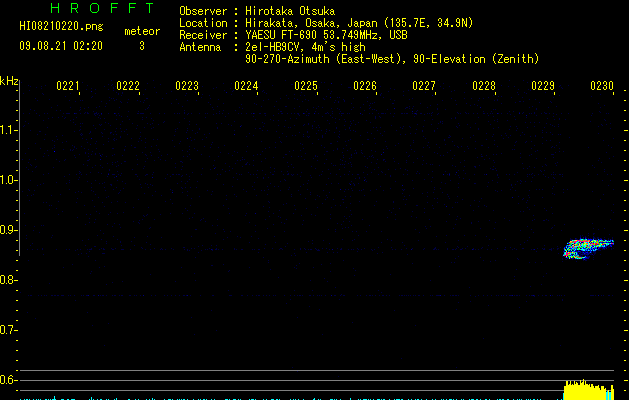Click the 0.8 kHz axis label

pyautogui.click(x=8, y=280)
